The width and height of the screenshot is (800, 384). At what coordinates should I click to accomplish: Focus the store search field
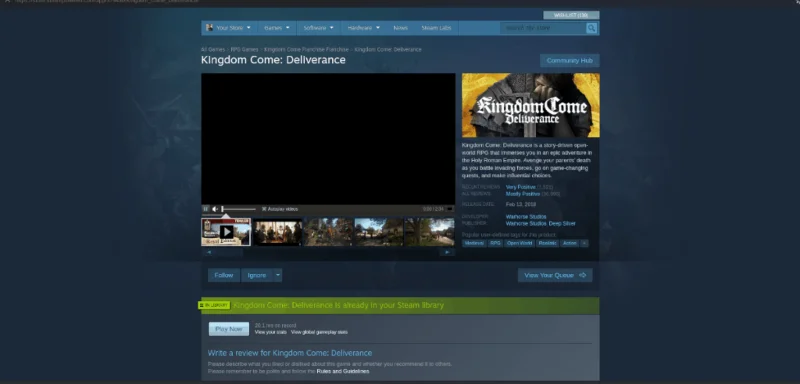(x=543, y=28)
